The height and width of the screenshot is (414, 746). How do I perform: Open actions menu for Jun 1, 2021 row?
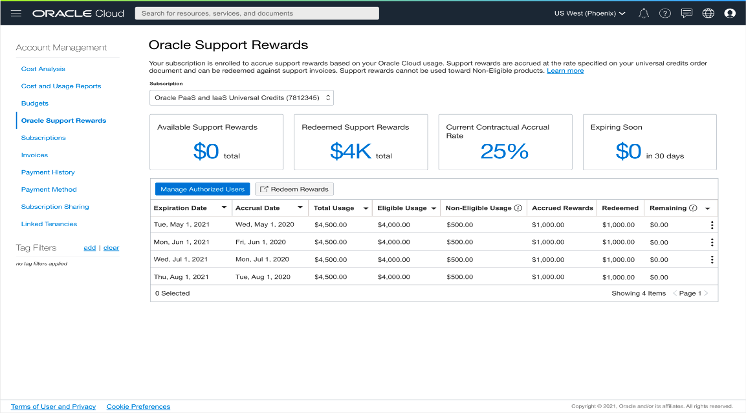712,242
